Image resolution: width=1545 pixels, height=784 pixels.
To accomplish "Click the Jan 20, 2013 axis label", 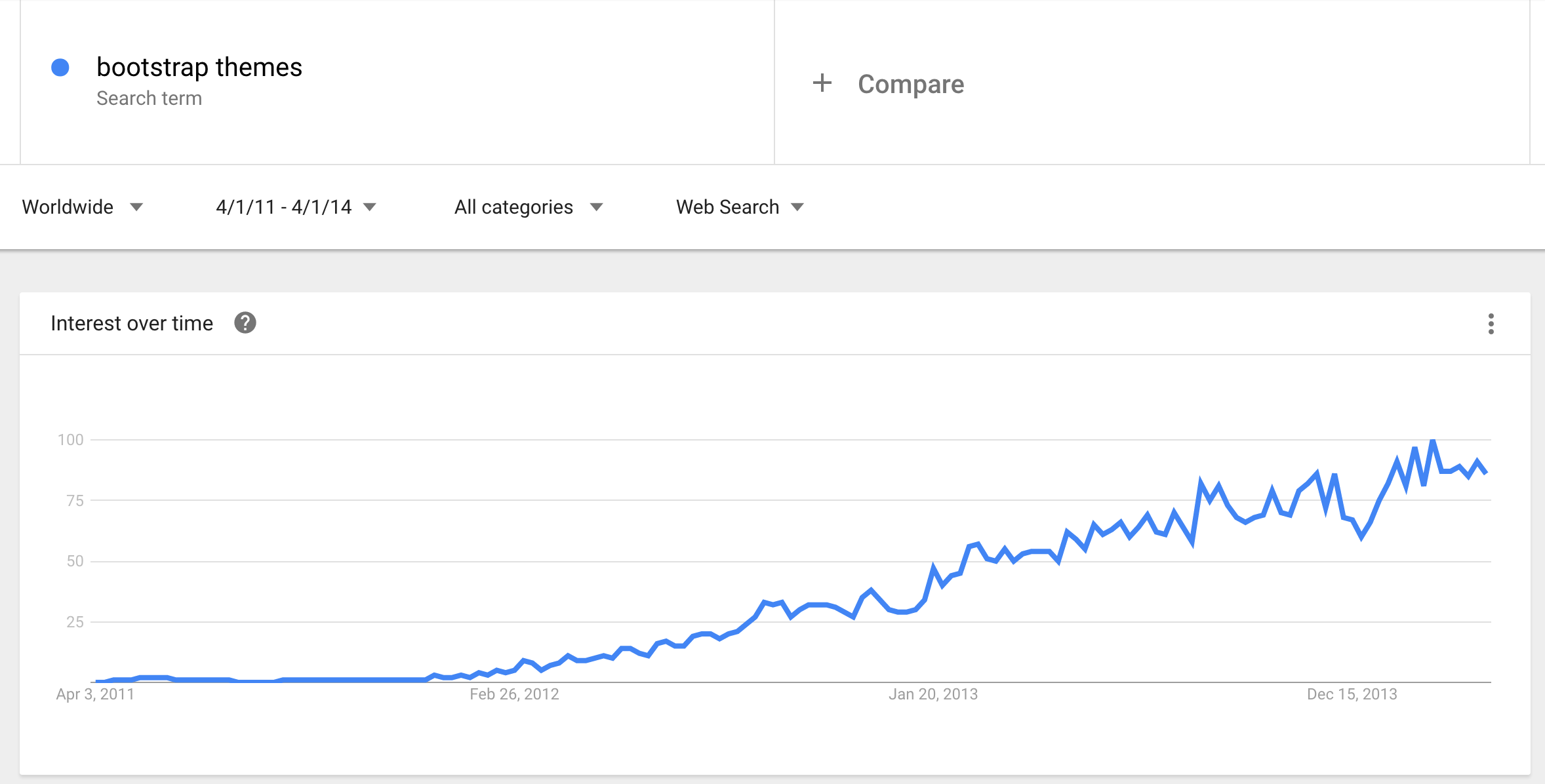I will click(933, 694).
